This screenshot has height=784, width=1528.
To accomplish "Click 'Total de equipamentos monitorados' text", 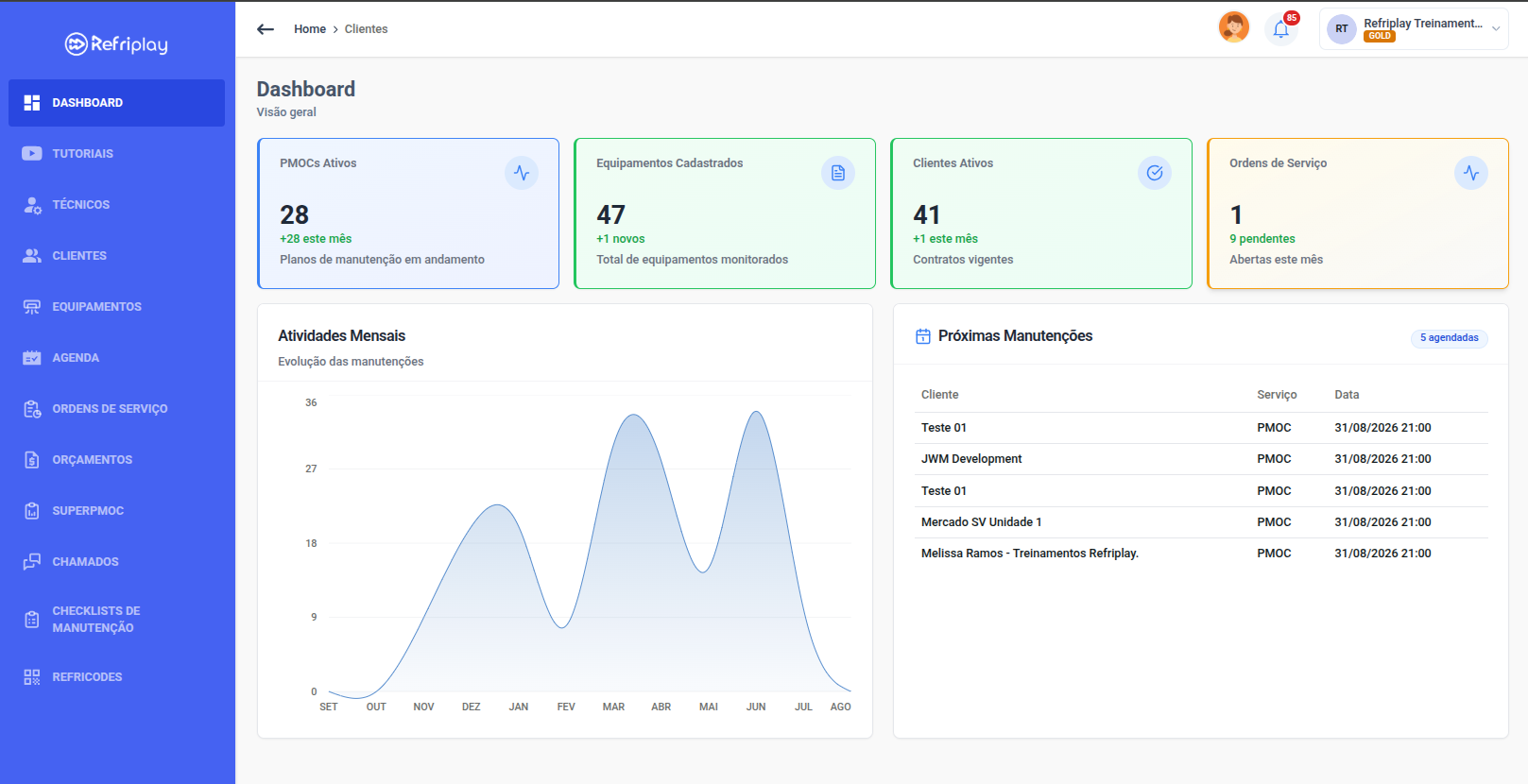I will (692, 260).
